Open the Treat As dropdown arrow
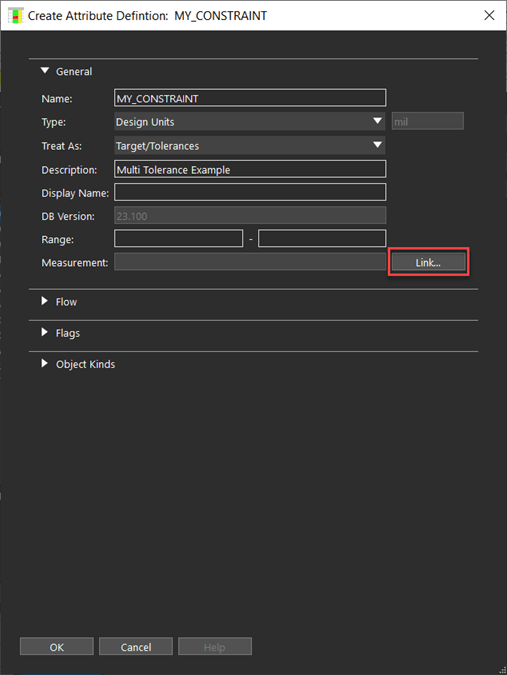The height and width of the screenshot is (675, 507). tap(377, 145)
